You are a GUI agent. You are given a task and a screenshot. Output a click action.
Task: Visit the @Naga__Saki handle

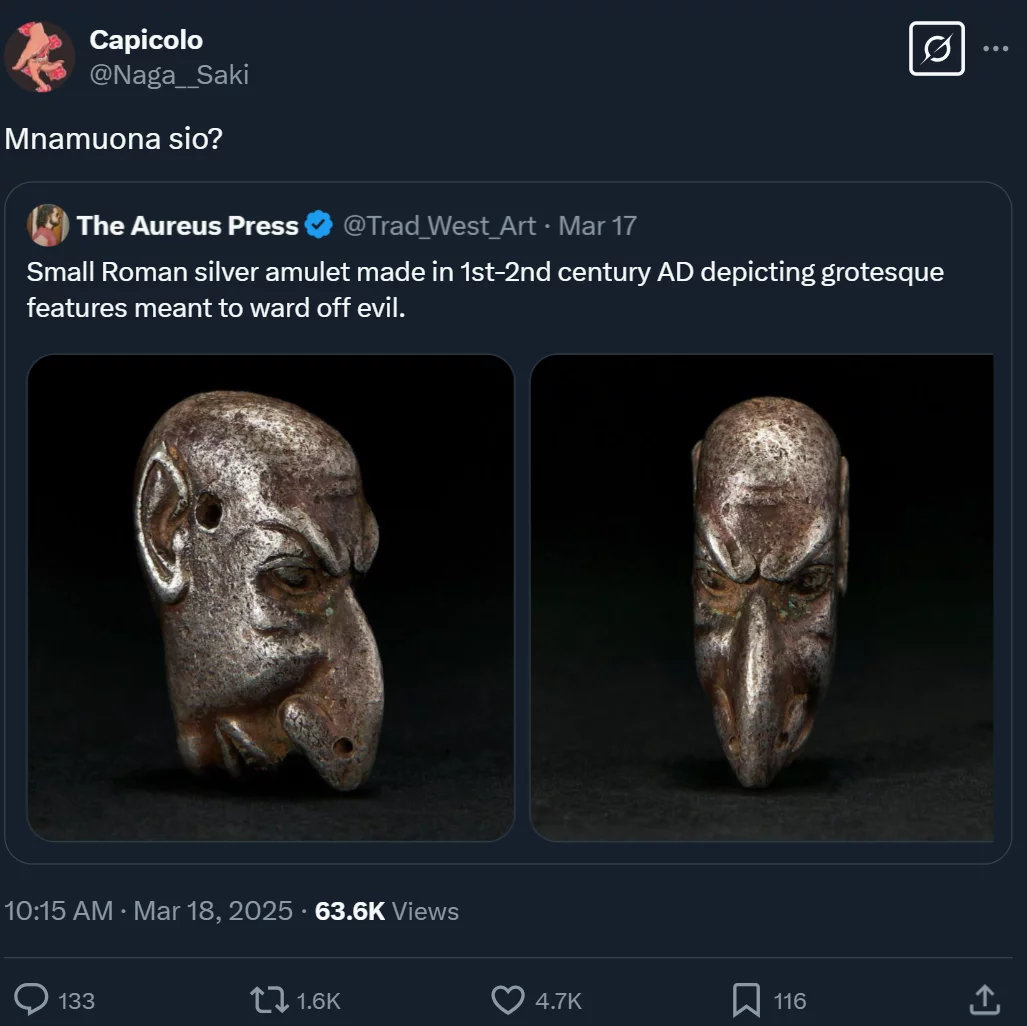click(x=168, y=74)
